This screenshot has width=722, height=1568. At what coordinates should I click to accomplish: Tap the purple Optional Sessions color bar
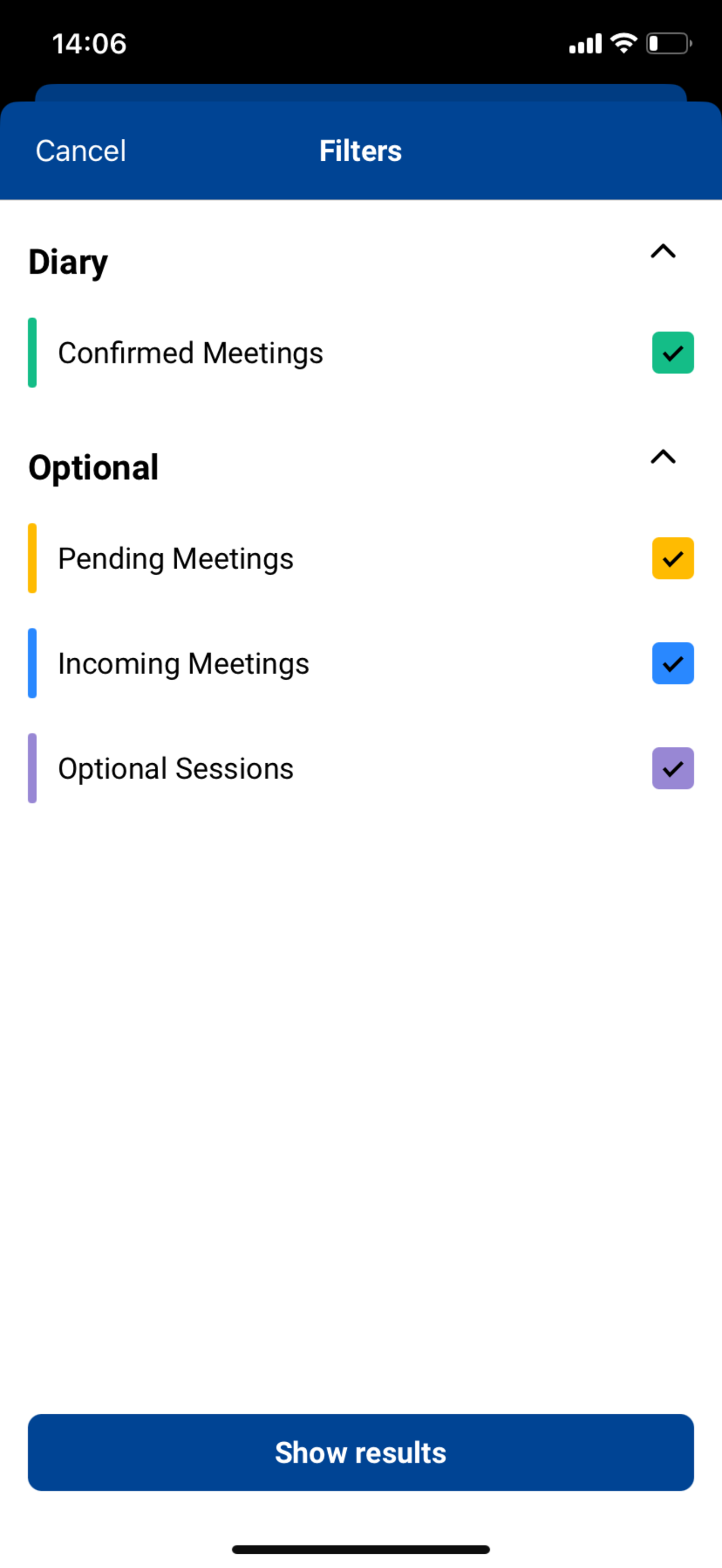point(32,768)
